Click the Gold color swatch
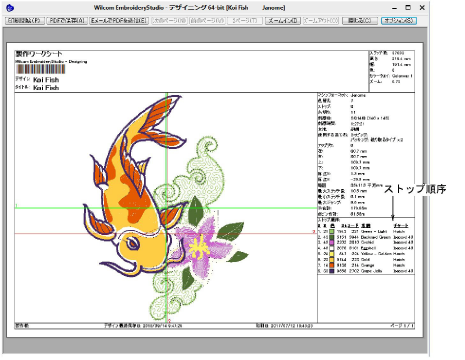The width and height of the screenshot is (465, 360). (332, 260)
